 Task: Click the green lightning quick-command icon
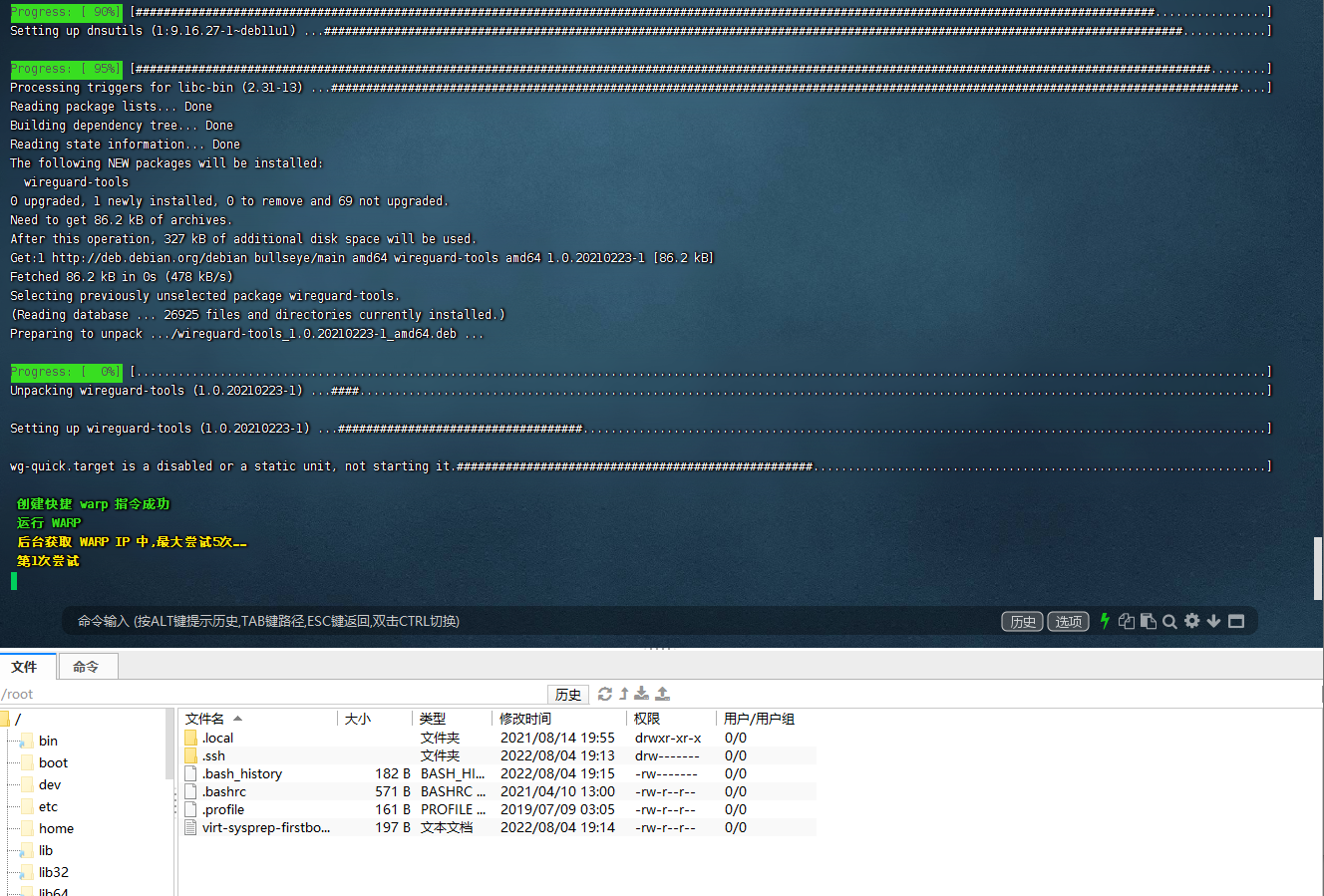(1105, 621)
